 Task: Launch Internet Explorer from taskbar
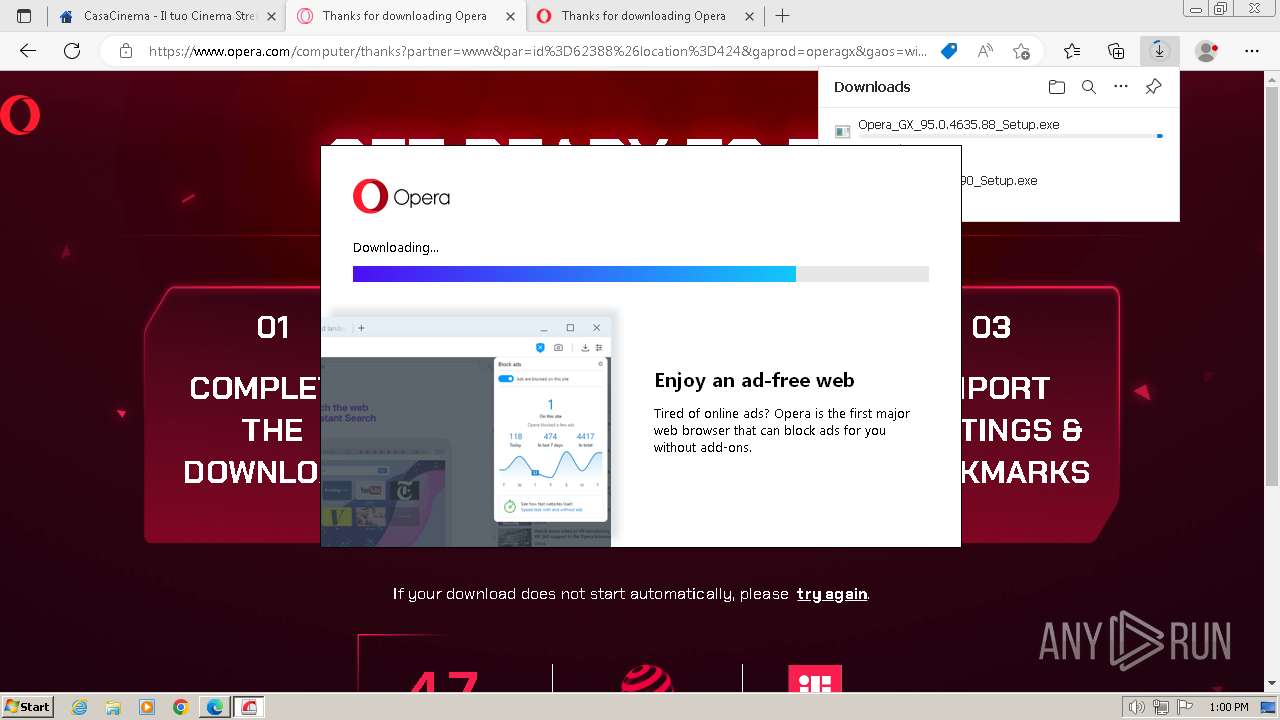(x=80, y=707)
